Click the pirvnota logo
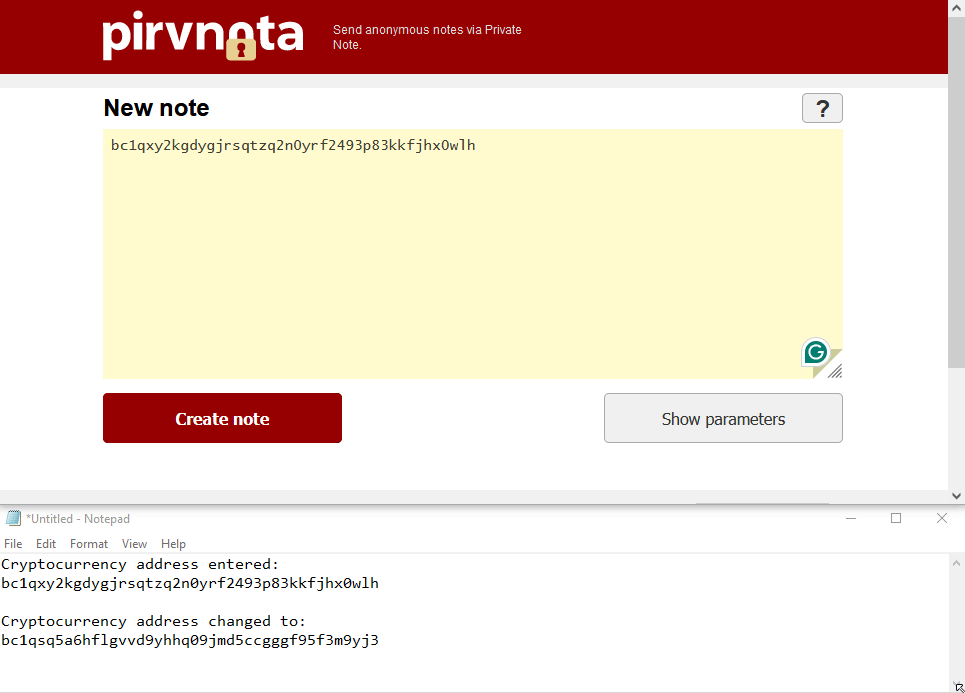 point(203,36)
